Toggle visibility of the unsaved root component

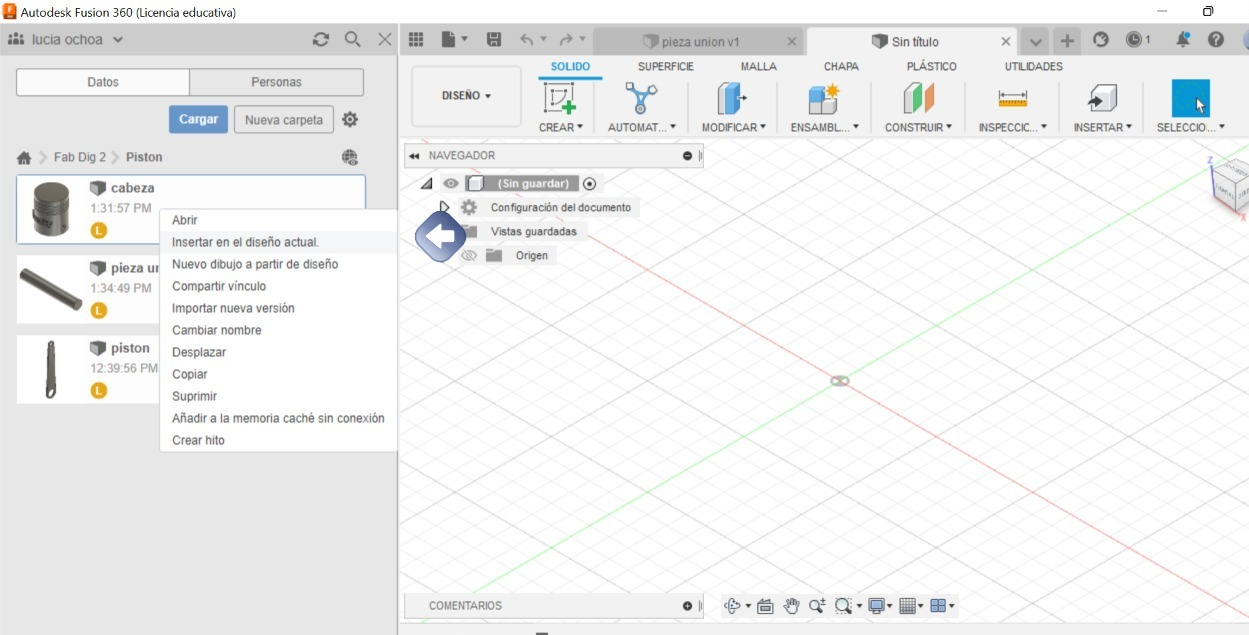pyautogui.click(x=451, y=184)
